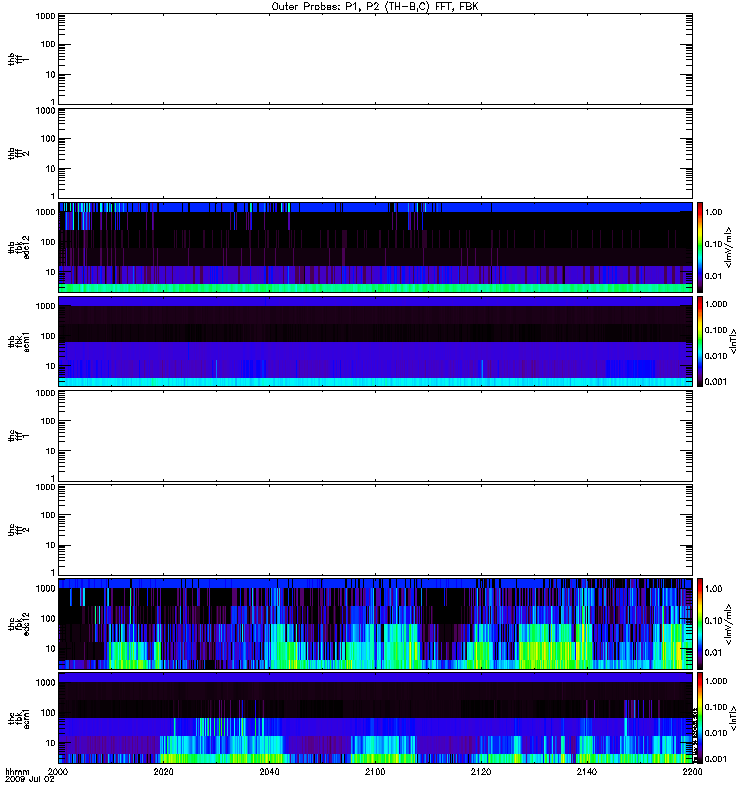This screenshot has width=750, height=800.
Task: Click the <|nT|> unit label beside thb scm1
Action: pyautogui.click(x=734, y=342)
